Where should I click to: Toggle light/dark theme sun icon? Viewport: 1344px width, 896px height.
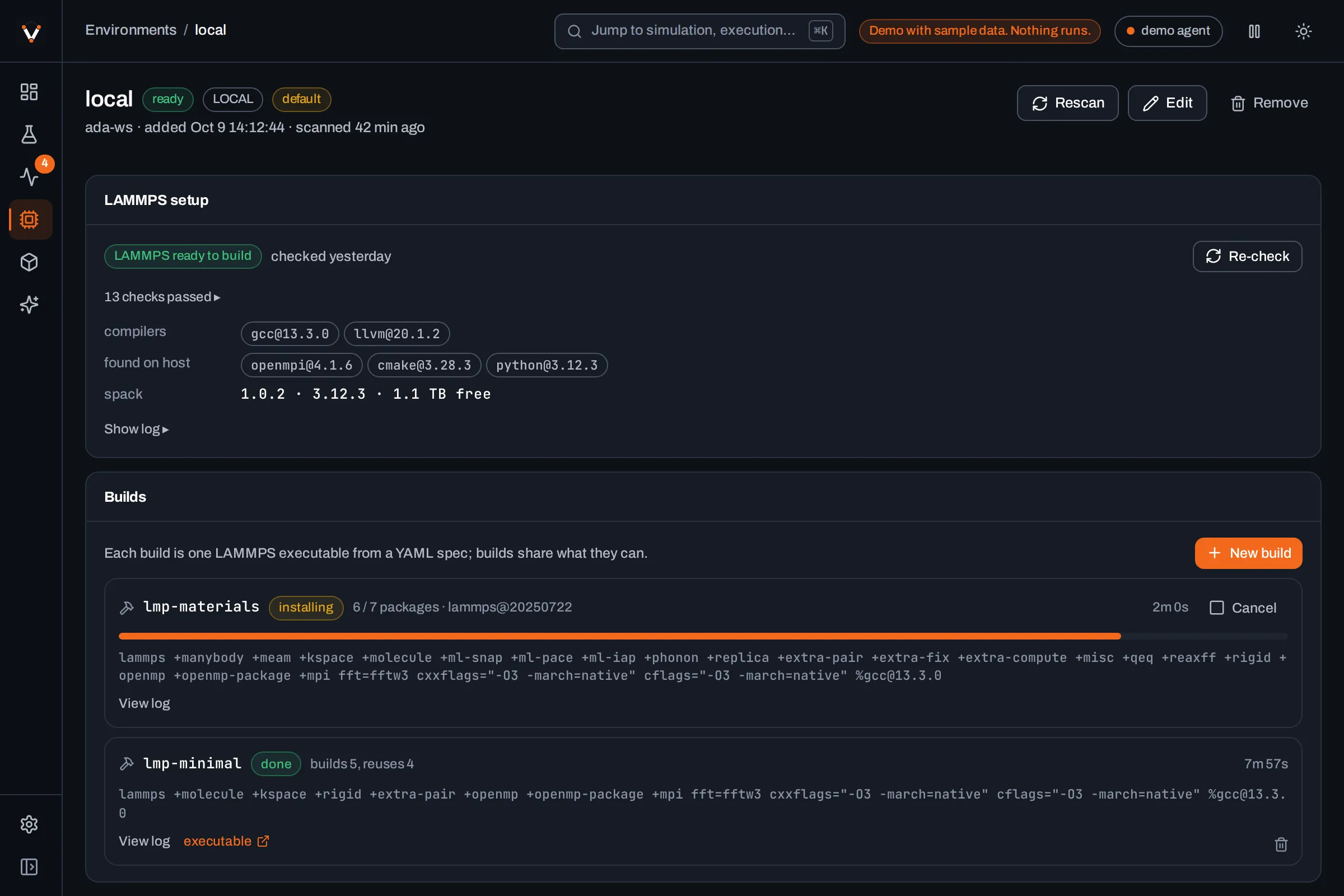click(x=1303, y=31)
